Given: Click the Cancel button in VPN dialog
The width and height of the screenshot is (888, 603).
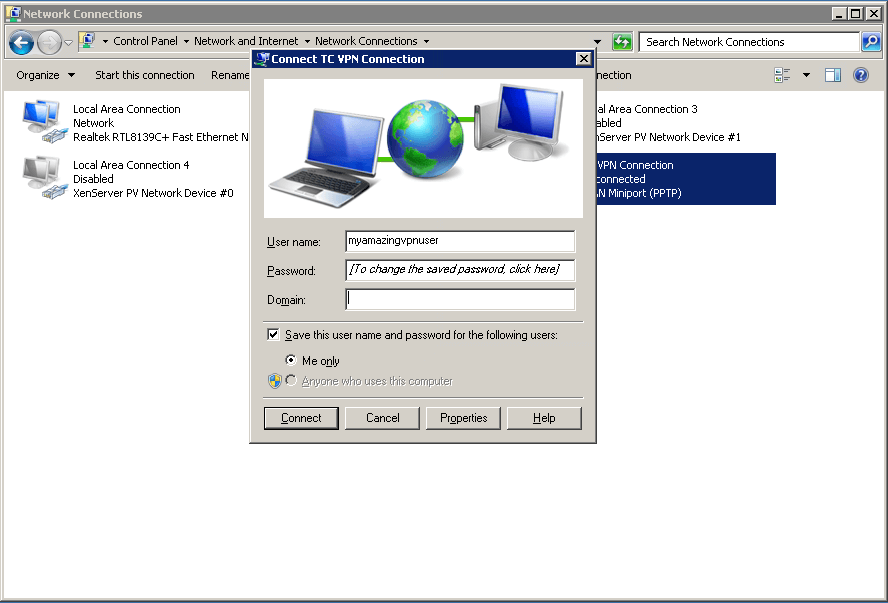Looking at the screenshot, I should coord(382,418).
